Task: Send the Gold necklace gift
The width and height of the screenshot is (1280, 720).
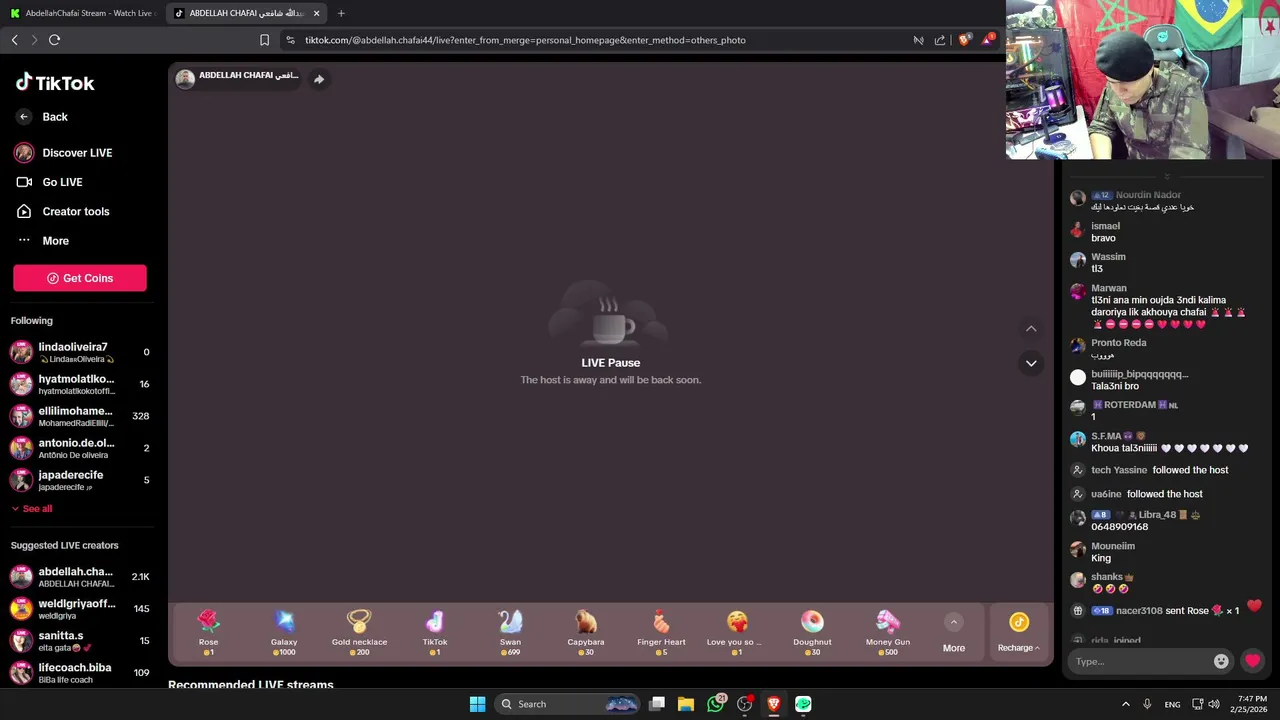Action: coord(359,633)
